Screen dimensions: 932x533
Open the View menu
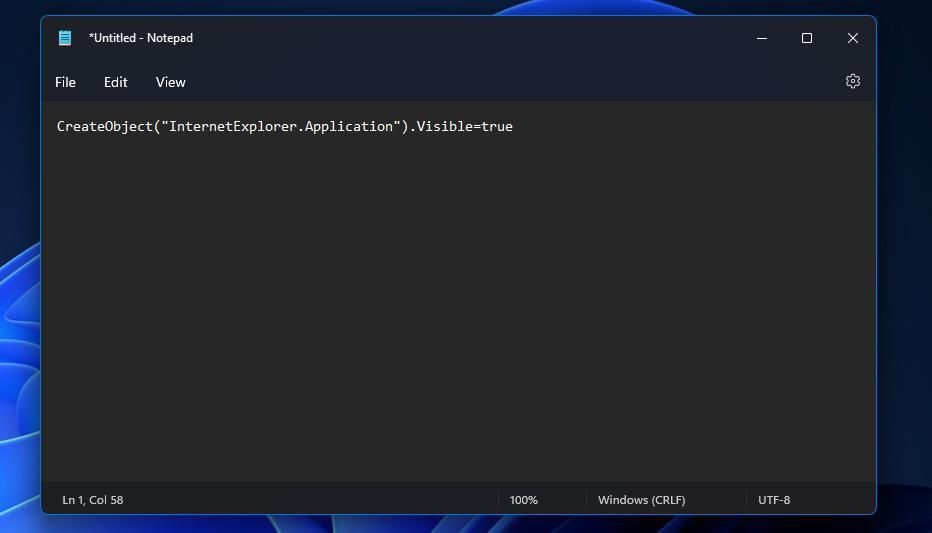[x=171, y=82]
